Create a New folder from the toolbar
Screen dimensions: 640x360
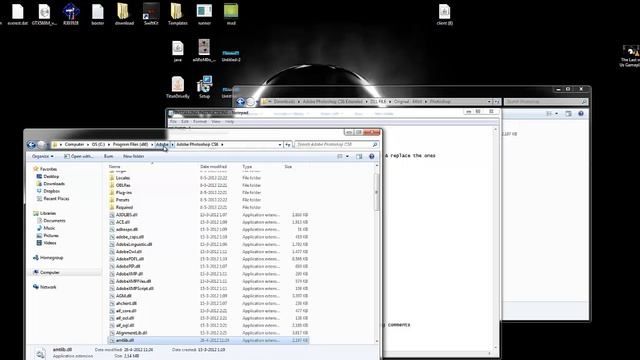click(x=133, y=156)
